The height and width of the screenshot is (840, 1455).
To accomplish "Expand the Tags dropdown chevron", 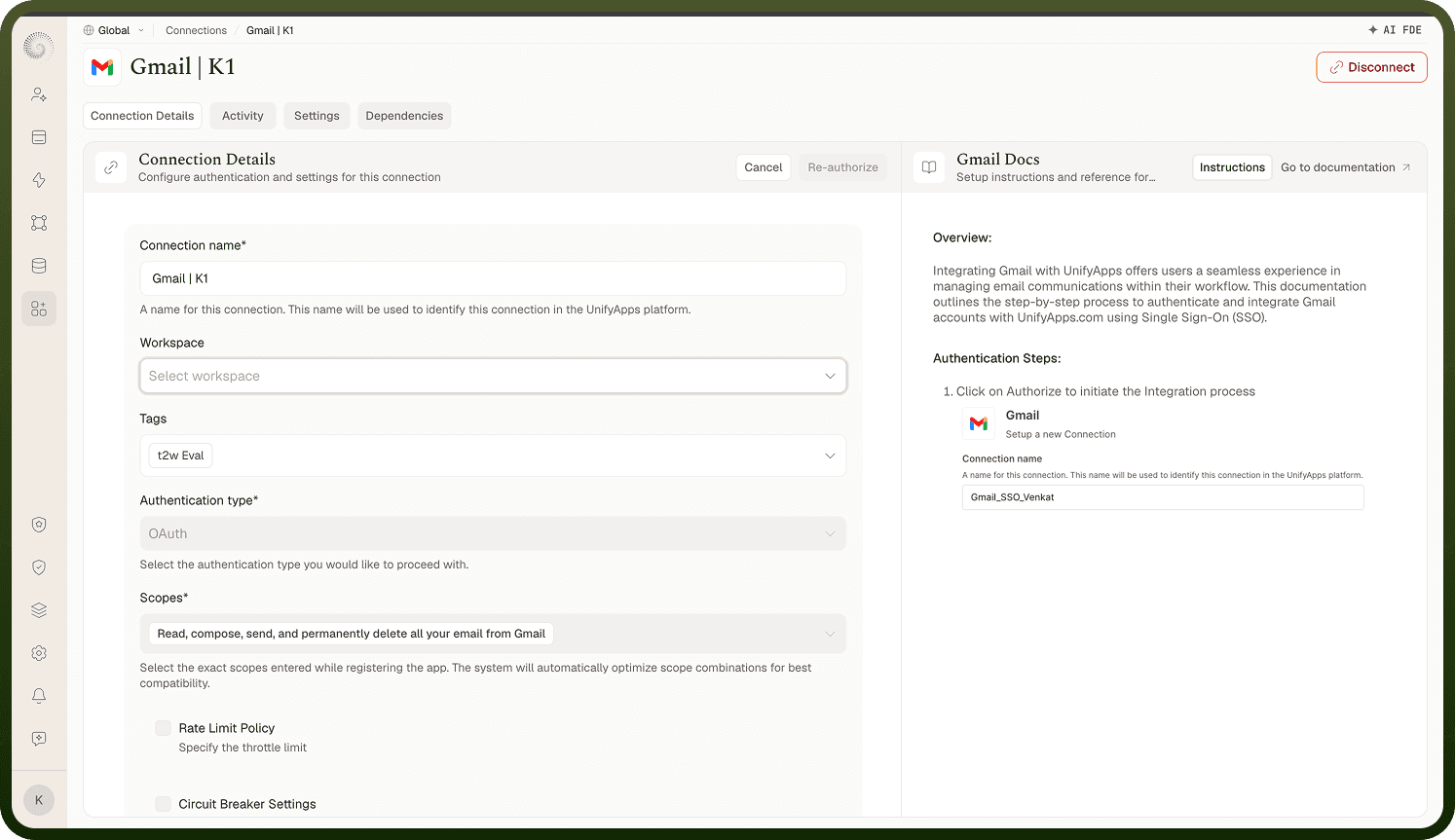I will tap(830, 456).
